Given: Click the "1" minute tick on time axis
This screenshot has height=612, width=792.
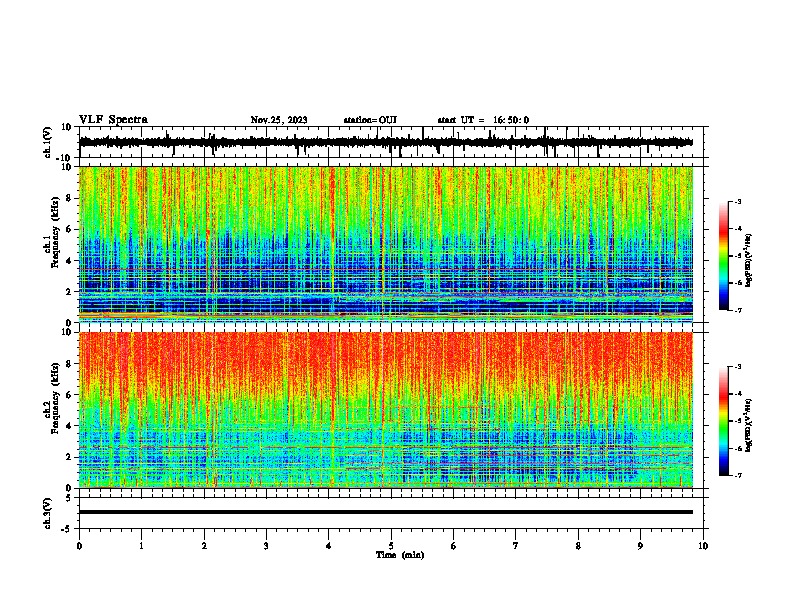Looking at the screenshot, I should point(141,546).
